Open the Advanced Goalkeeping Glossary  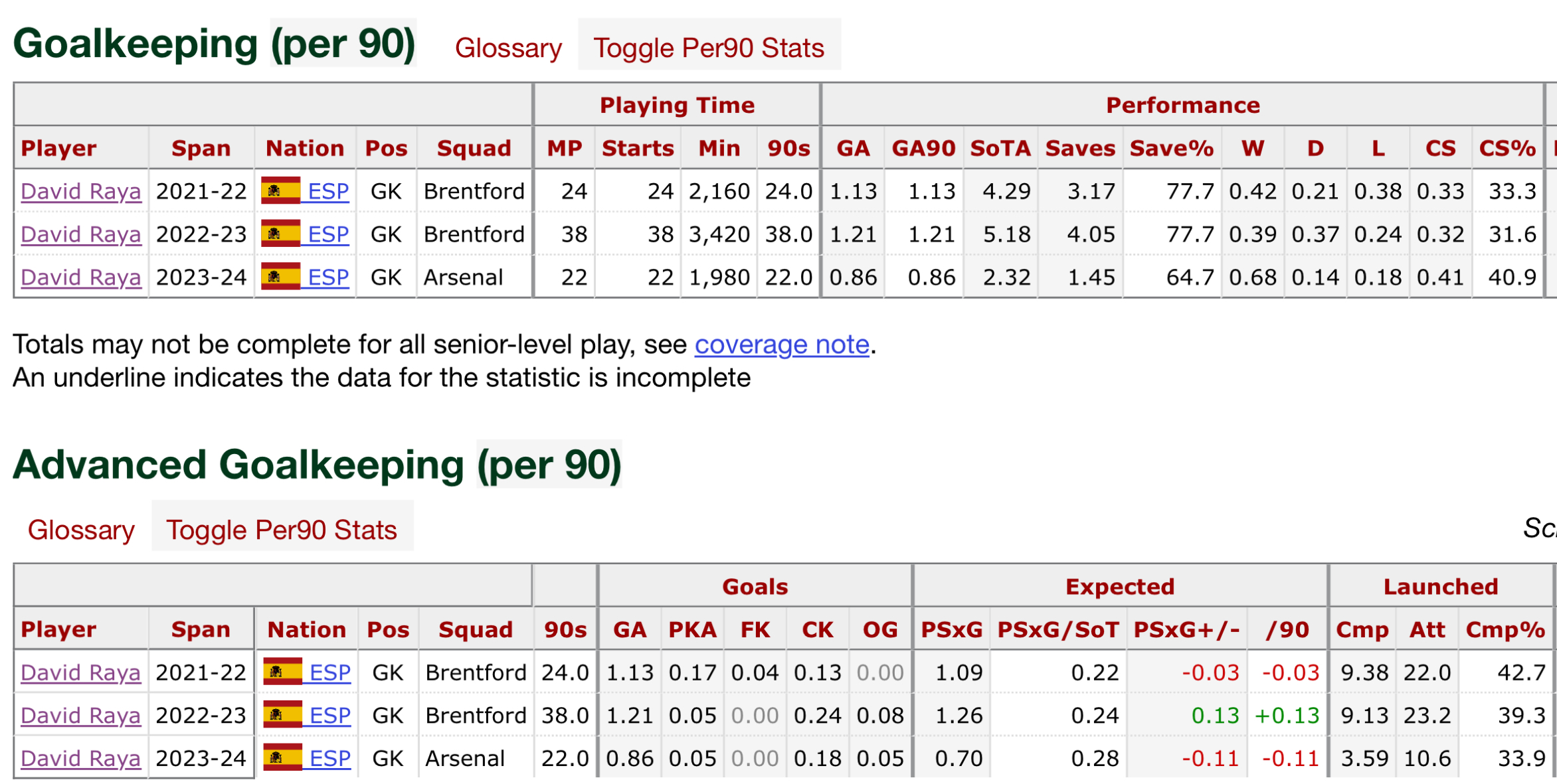[x=81, y=530]
